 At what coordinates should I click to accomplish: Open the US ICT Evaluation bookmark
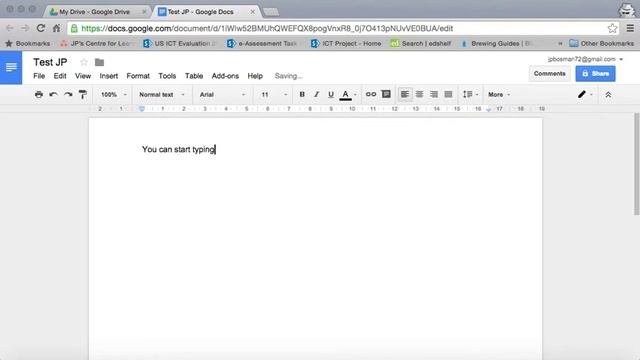click(180, 43)
